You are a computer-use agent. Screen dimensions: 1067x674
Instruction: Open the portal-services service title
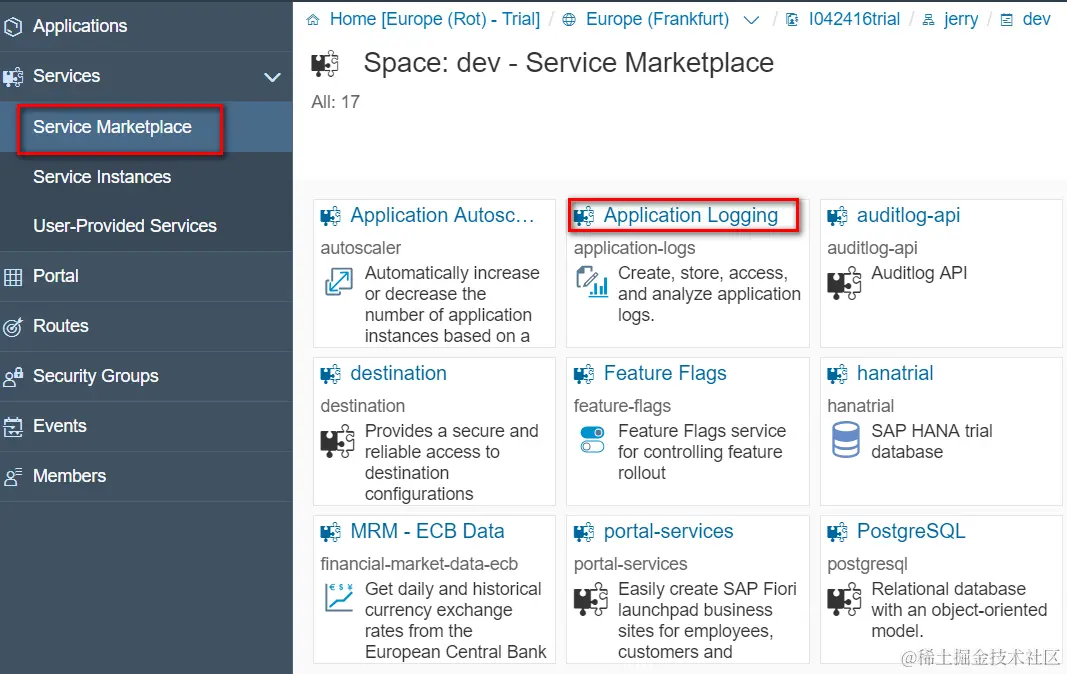(x=668, y=531)
